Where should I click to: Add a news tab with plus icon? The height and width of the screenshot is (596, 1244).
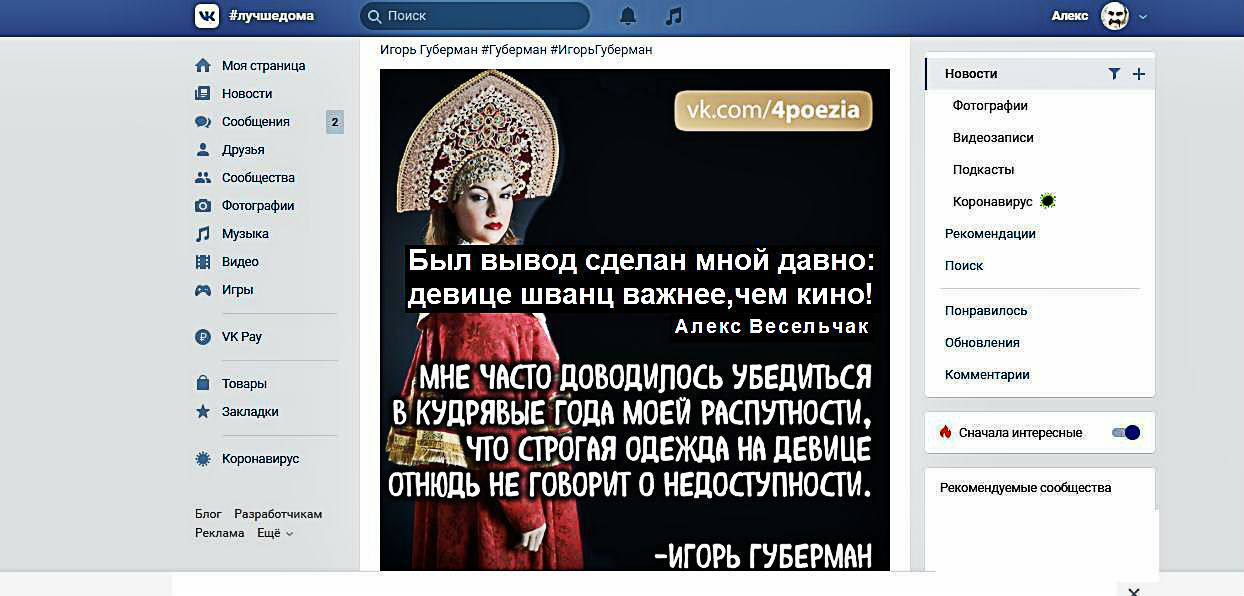click(1139, 74)
